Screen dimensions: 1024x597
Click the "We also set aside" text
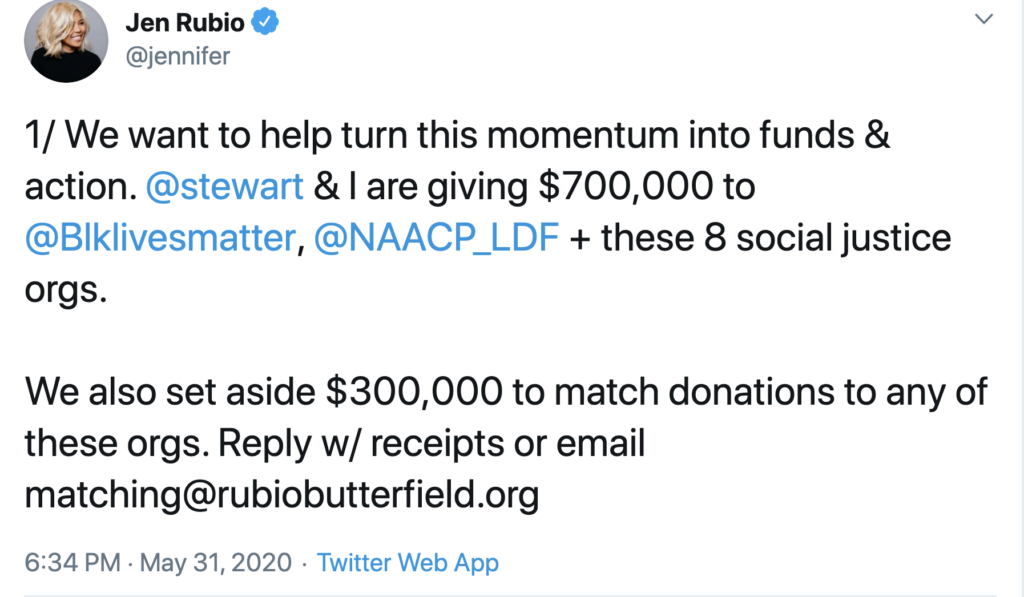170,392
